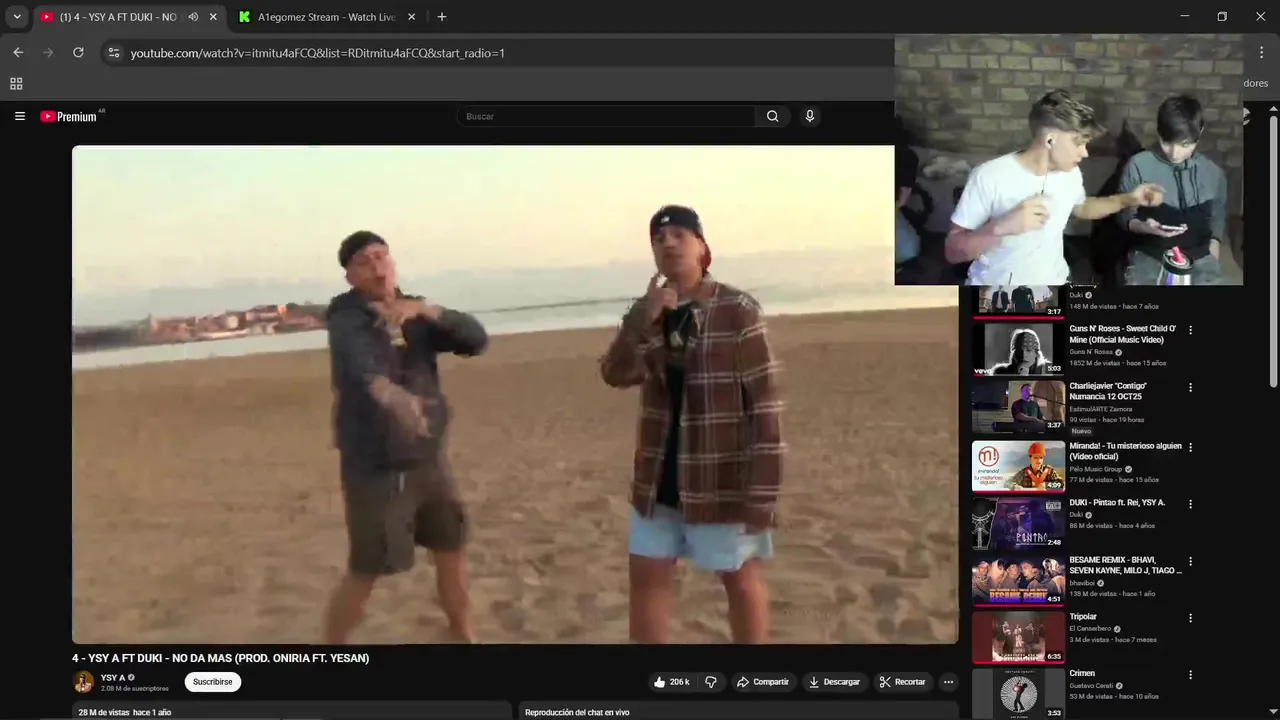
Task: Open Crimen by Gustavo Cerati thumbnail
Action: pos(1018,693)
